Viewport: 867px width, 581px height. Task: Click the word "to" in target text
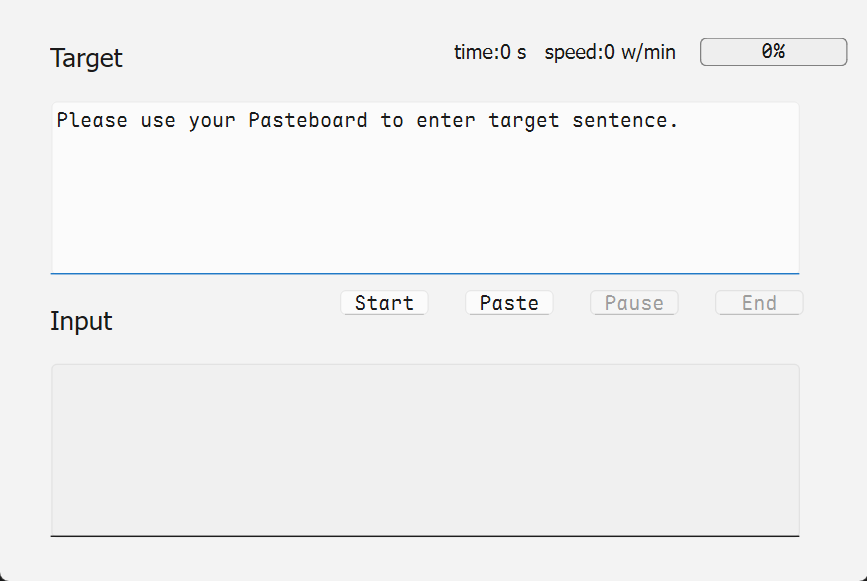pyautogui.click(x=392, y=121)
